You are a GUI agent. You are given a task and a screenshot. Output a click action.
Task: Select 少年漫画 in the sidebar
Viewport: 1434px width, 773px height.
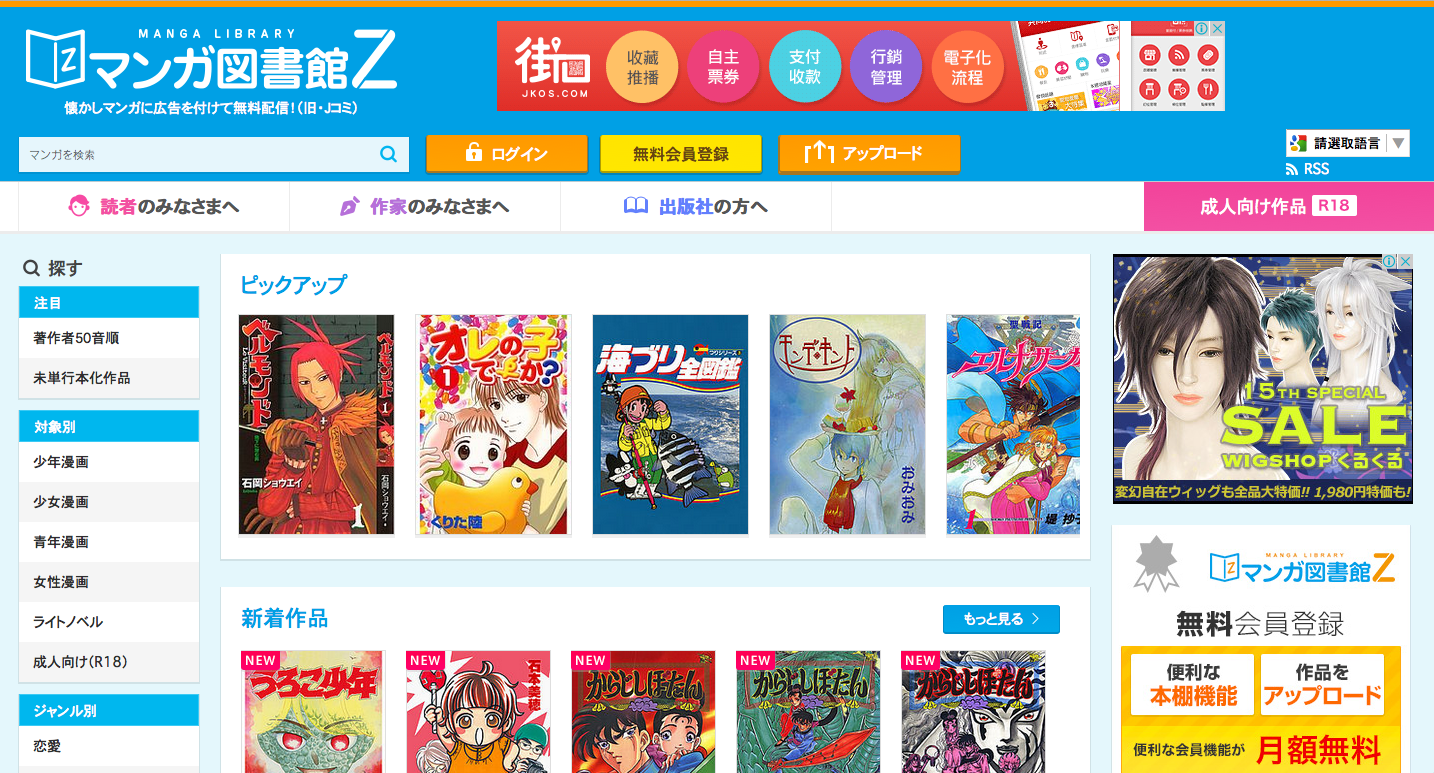109,462
